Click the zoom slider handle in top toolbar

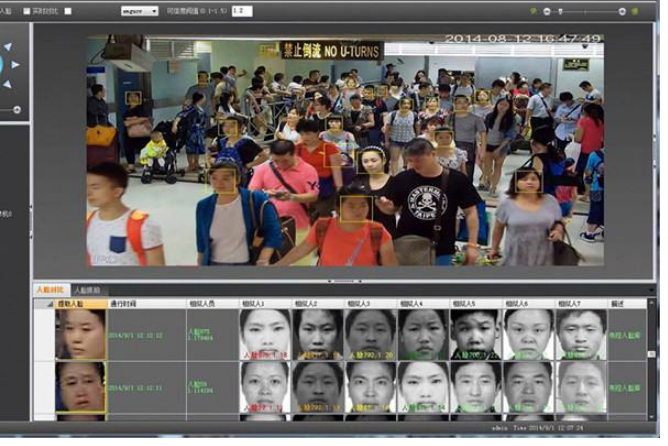coord(560,12)
